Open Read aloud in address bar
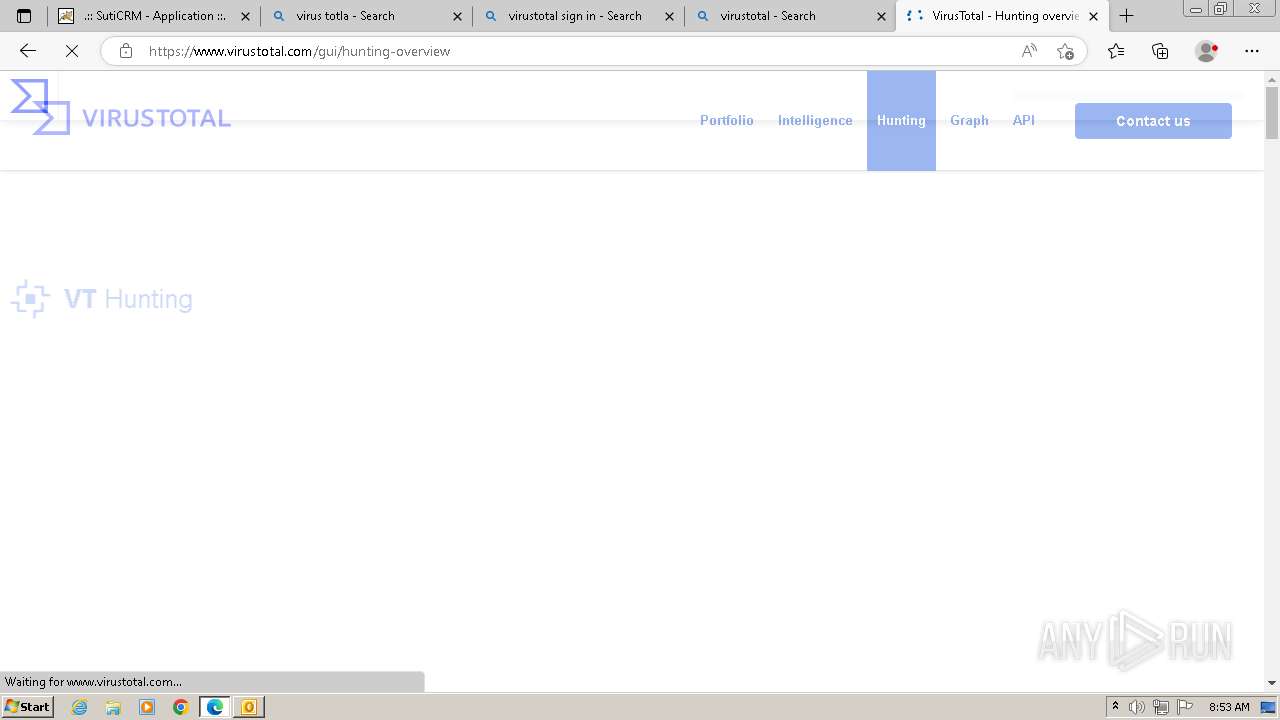This screenshot has height=720, width=1280. coord(1029,51)
